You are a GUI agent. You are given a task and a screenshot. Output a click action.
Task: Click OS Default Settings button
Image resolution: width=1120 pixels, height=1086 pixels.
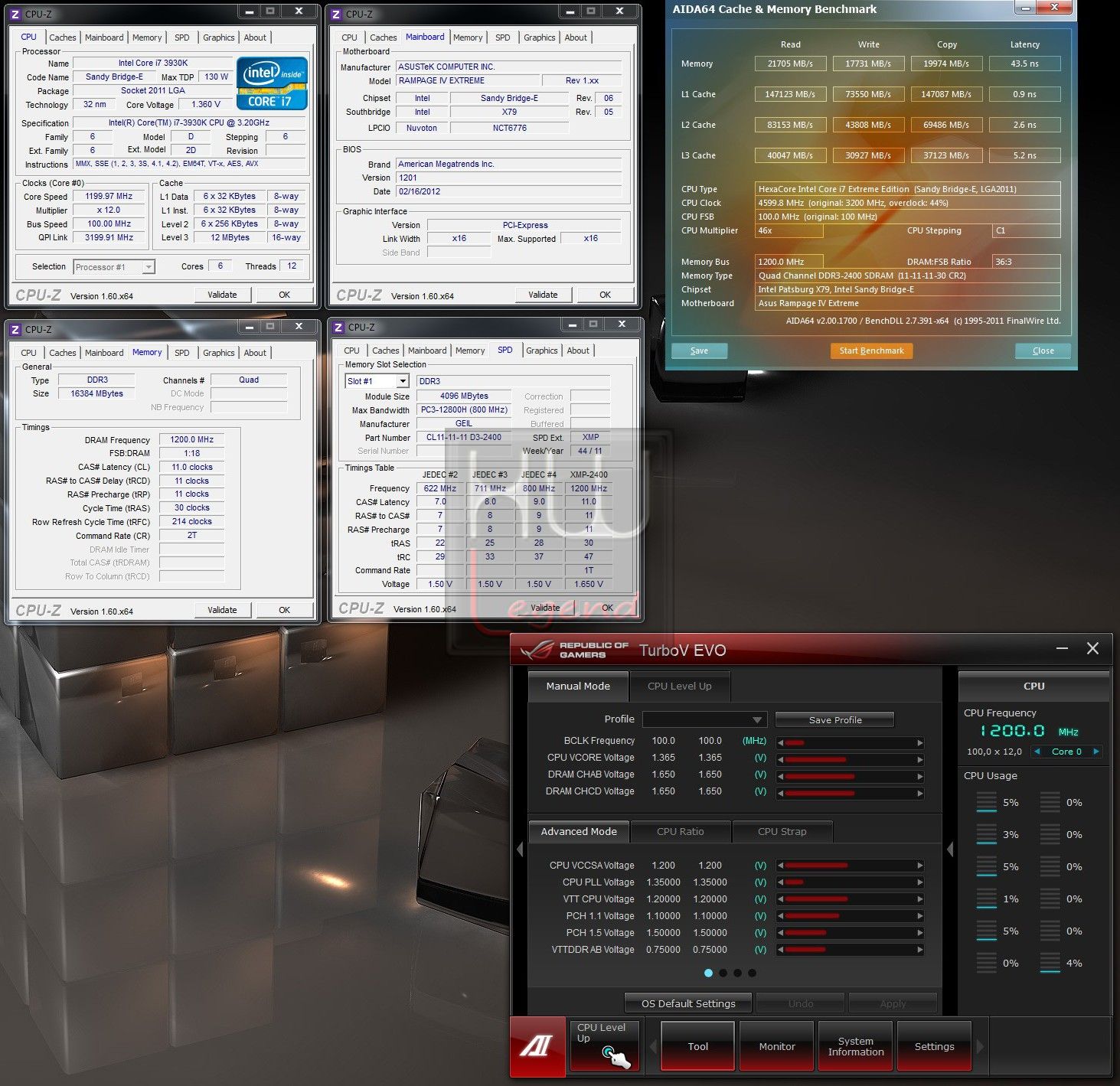click(x=688, y=1003)
